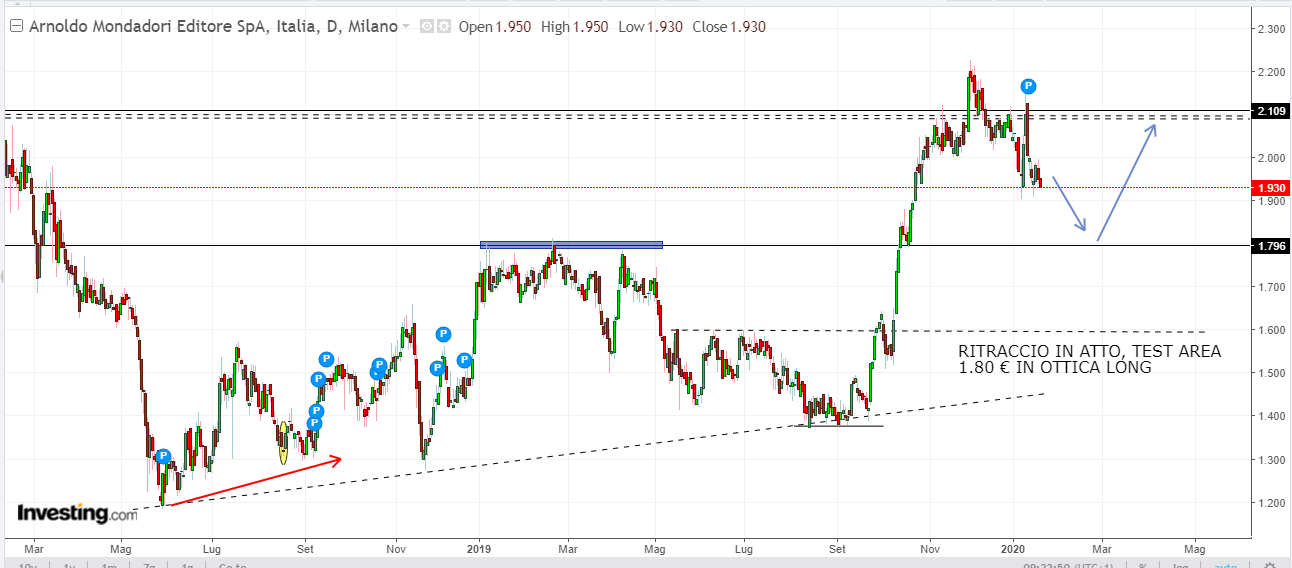Select the blue resistance rectangle zone
The height and width of the screenshot is (568, 1292).
[571, 244]
